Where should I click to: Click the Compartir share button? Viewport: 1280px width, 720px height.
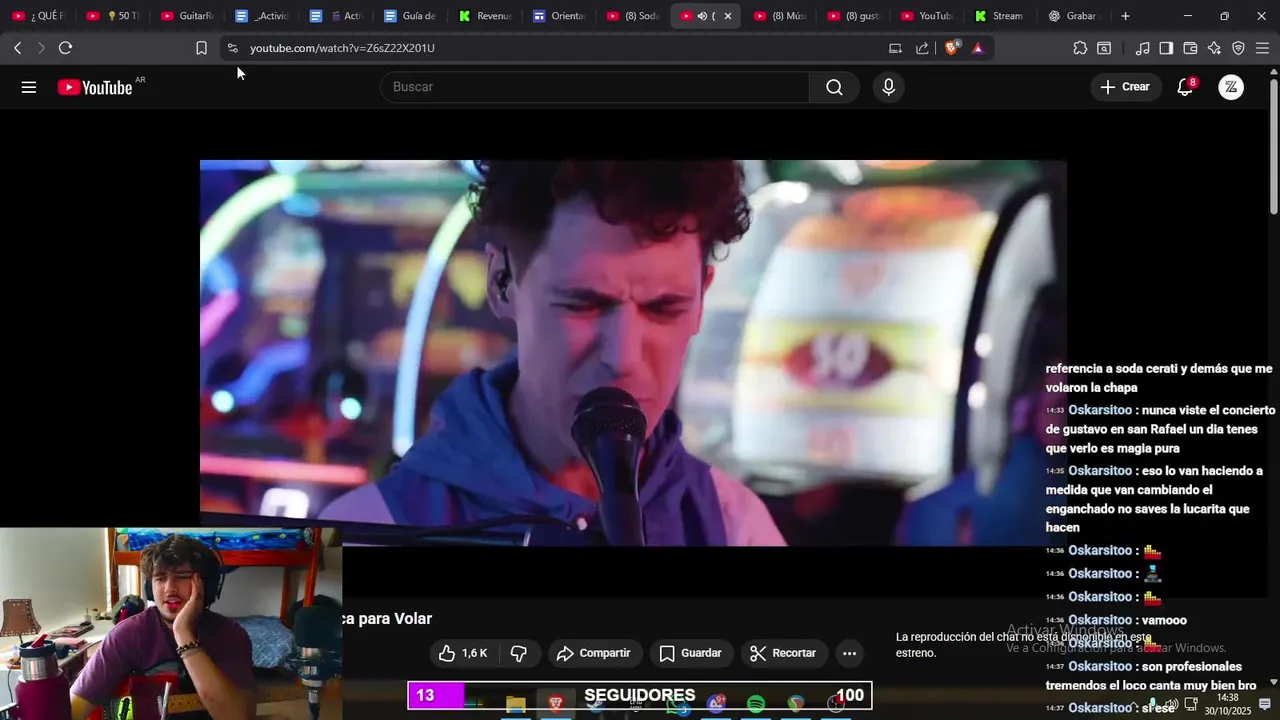(x=594, y=653)
